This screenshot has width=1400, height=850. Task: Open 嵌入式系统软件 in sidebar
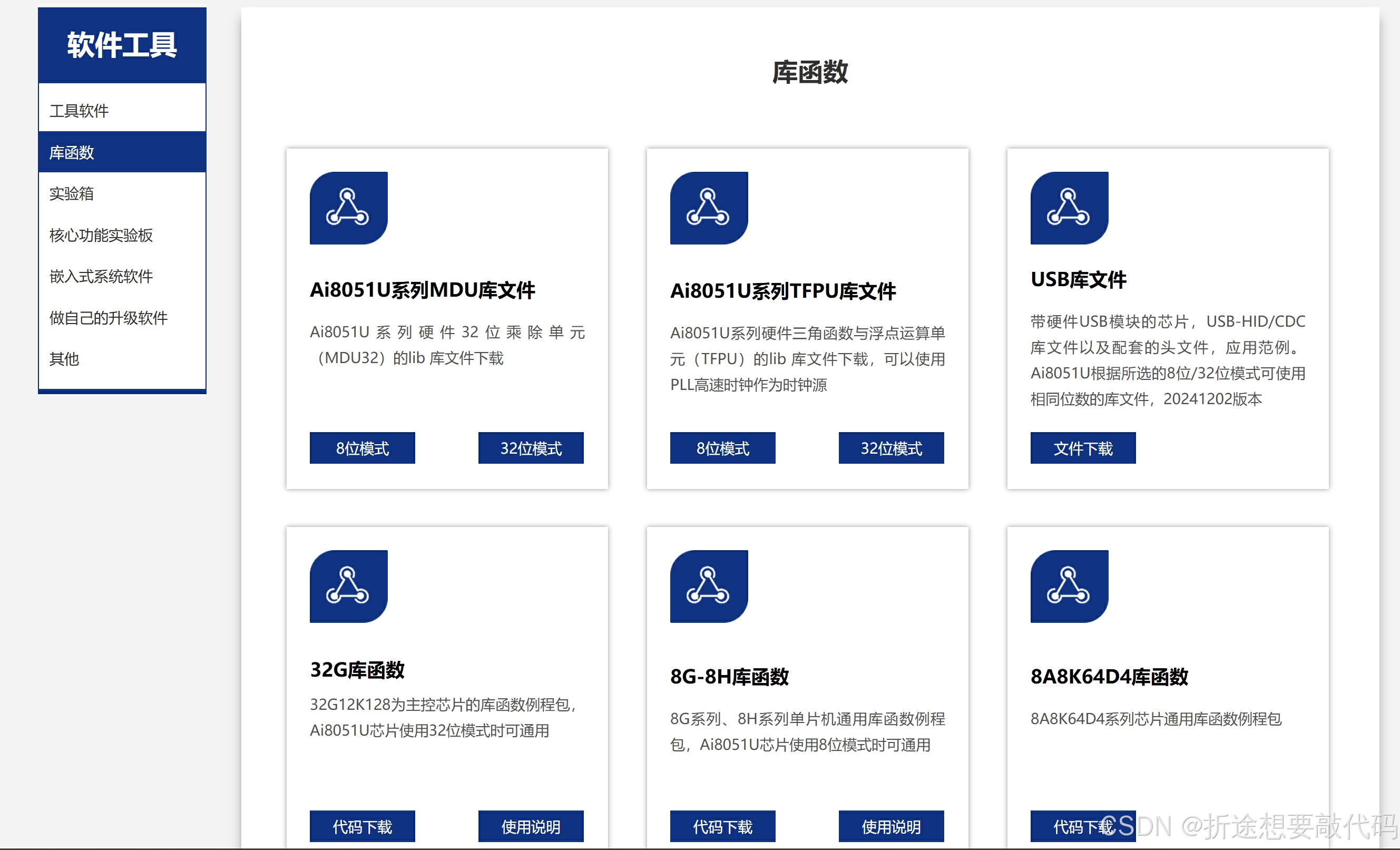coord(101,277)
